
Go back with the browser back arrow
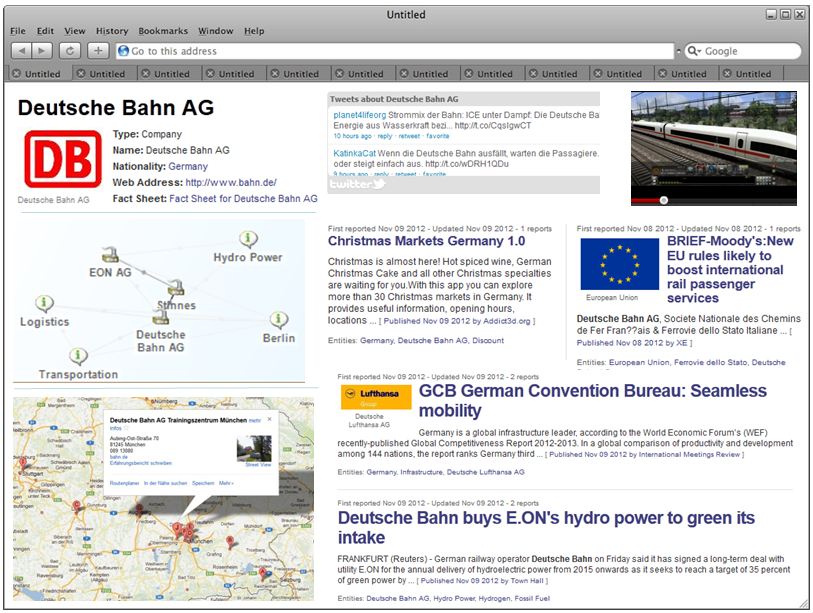point(21,51)
